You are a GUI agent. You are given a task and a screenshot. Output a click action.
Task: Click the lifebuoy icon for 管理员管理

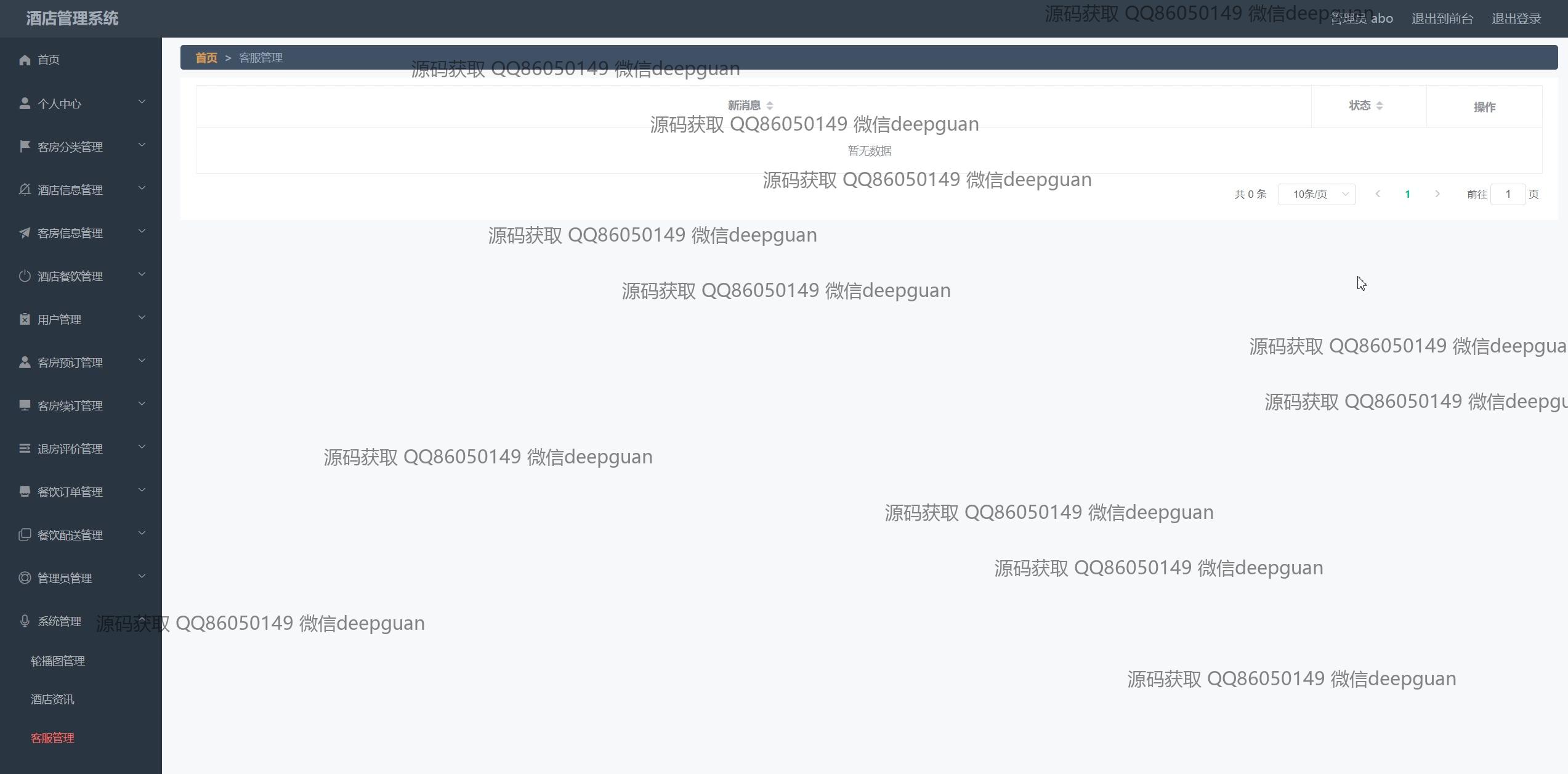tap(25, 577)
